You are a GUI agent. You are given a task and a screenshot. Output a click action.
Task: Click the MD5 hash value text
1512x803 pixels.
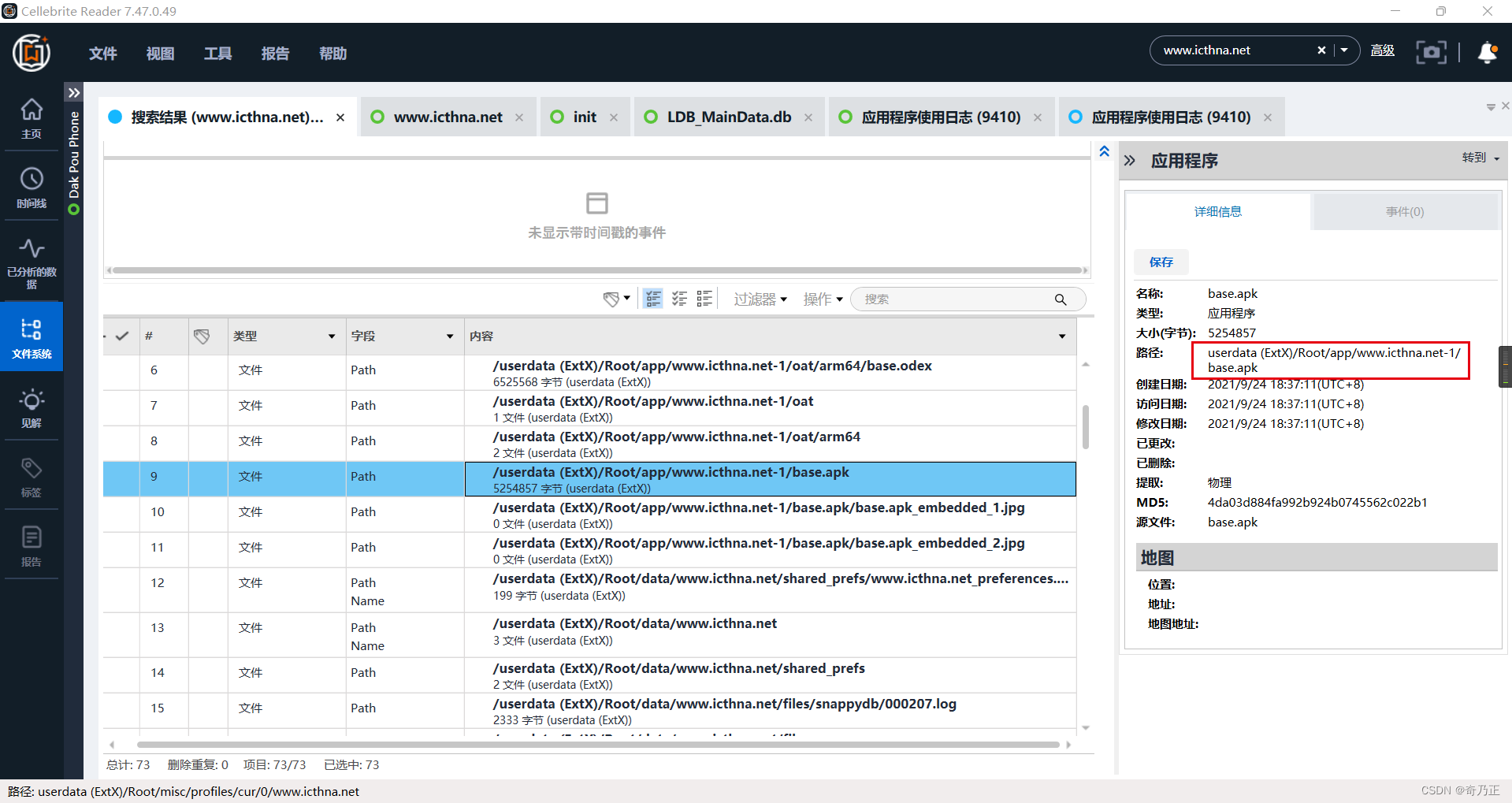point(1317,502)
